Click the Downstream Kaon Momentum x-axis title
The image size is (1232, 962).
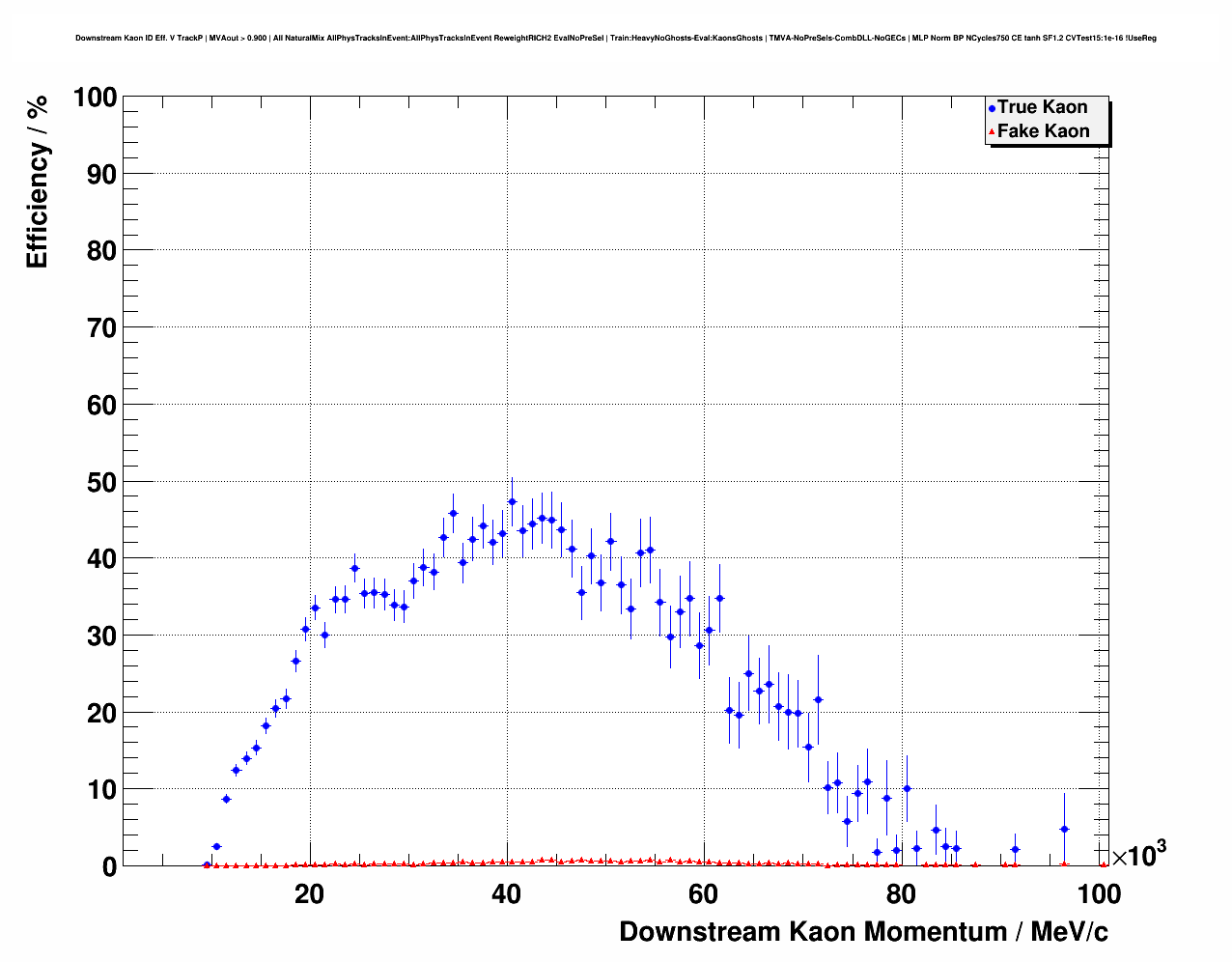tap(863, 932)
